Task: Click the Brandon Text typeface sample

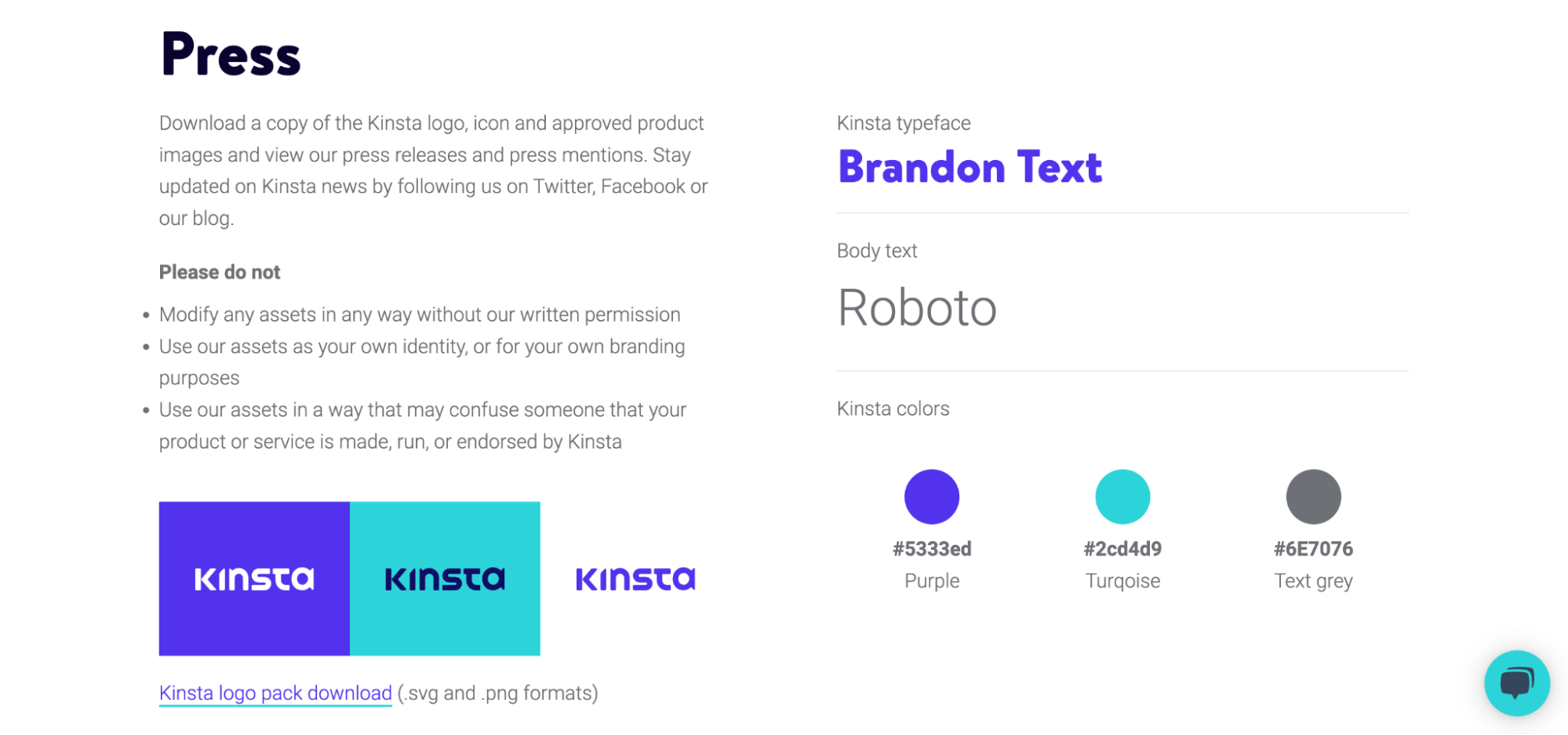Action: tap(970, 166)
